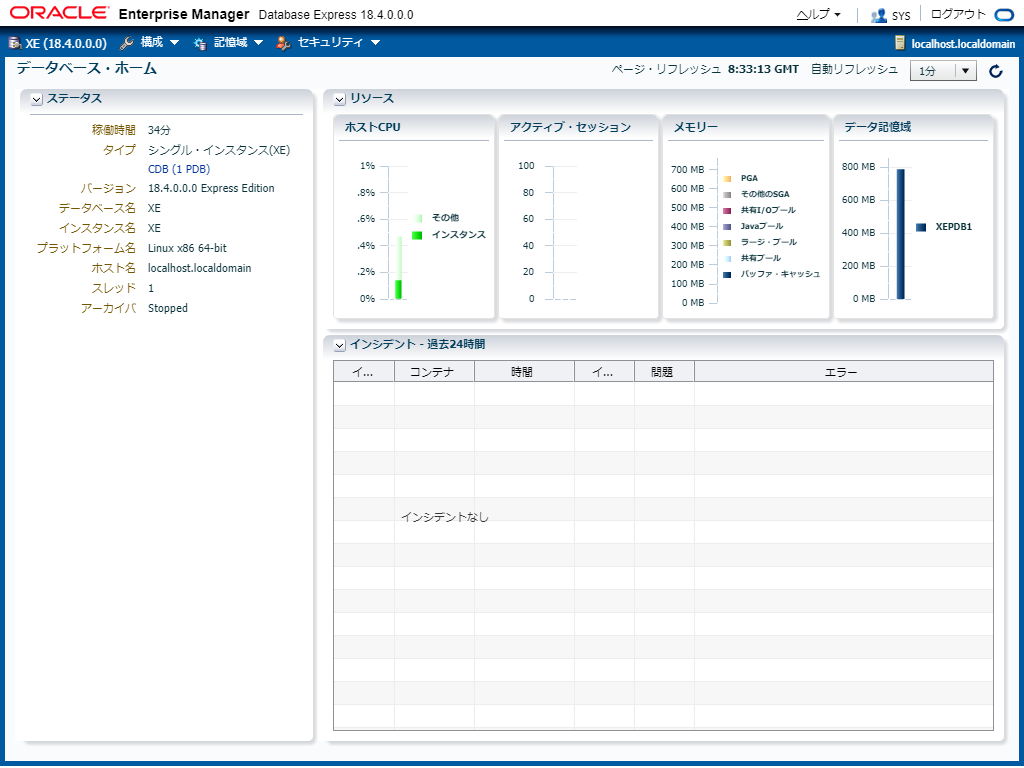Click the Oracle oval logo beside ログアウト
The width and height of the screenshot is (1024, 768).
tap(1004, 15)
